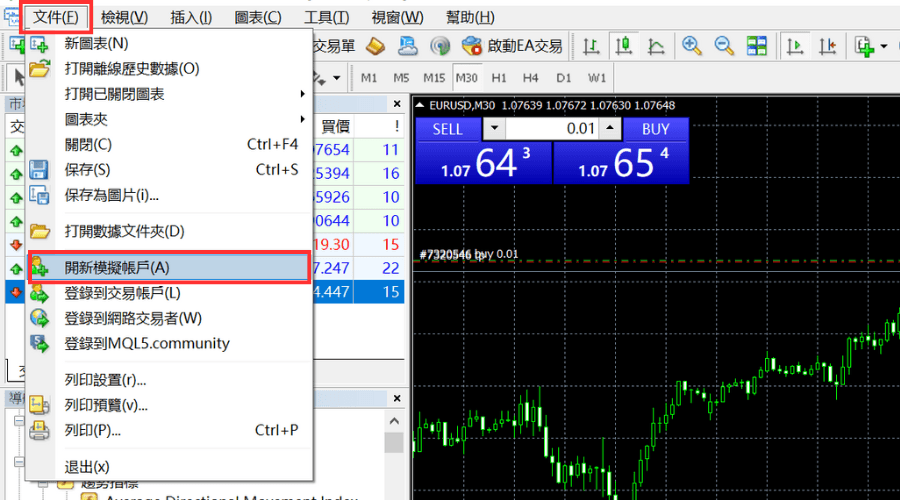Expand the 打開已關閉圖表 submenu

[180, 94]
